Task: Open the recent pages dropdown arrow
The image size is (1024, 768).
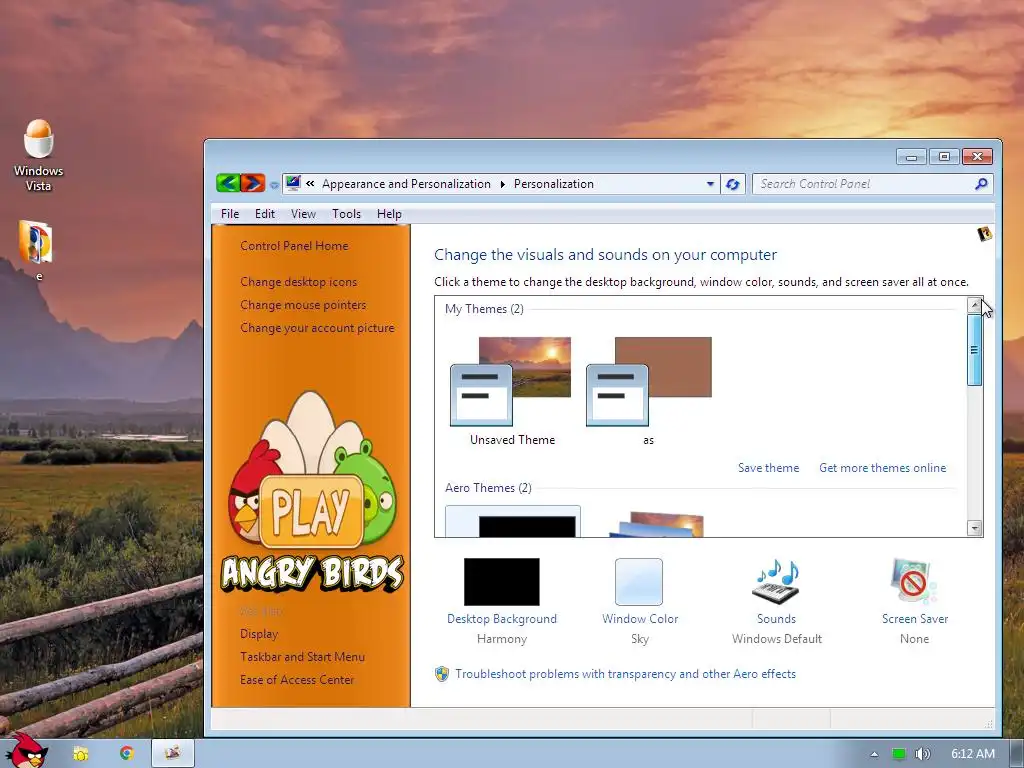Action: tap(274, 185)
